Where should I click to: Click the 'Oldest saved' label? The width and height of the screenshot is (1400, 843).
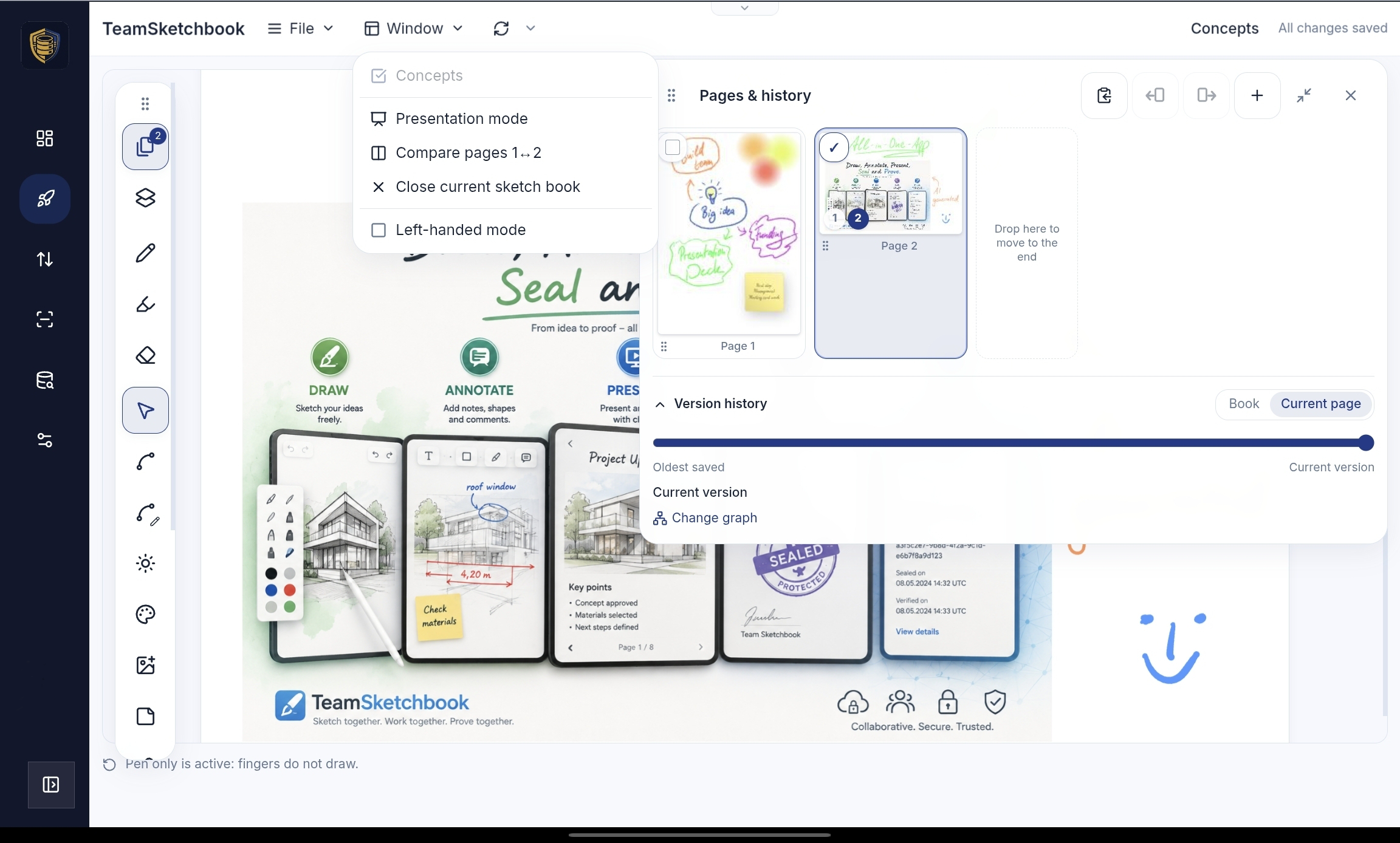[x=688, y=468]
